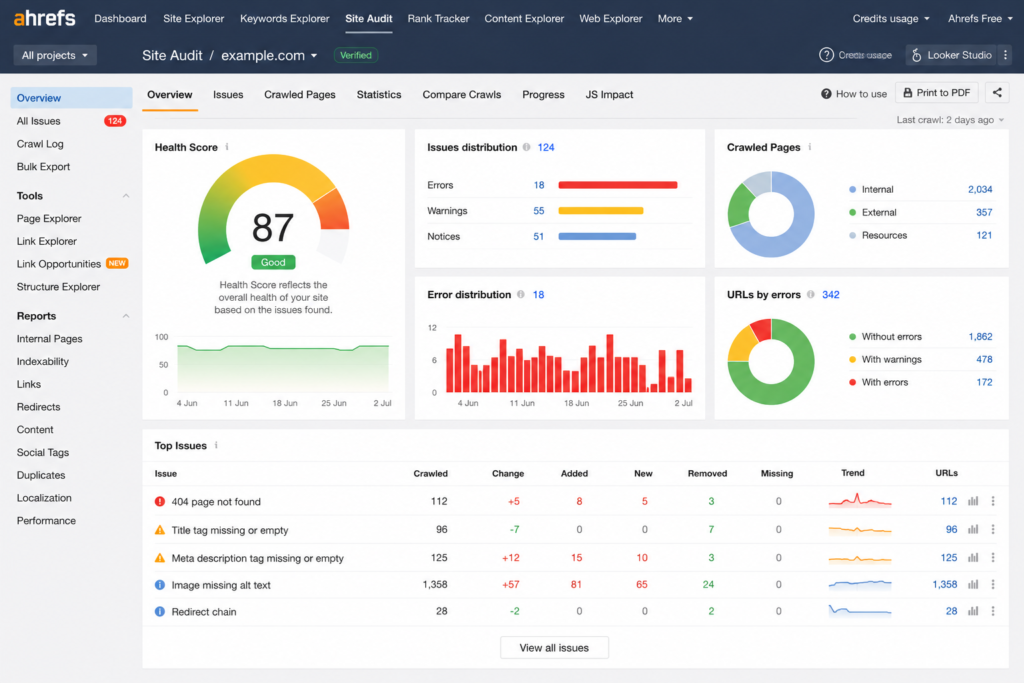
Task: Click the info icon by Top Issues
Action: pos(216,445)
